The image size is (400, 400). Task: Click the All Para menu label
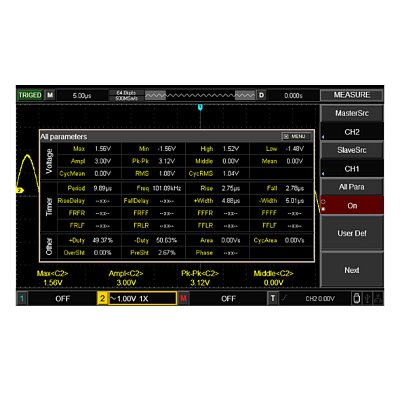pos(352,187)
